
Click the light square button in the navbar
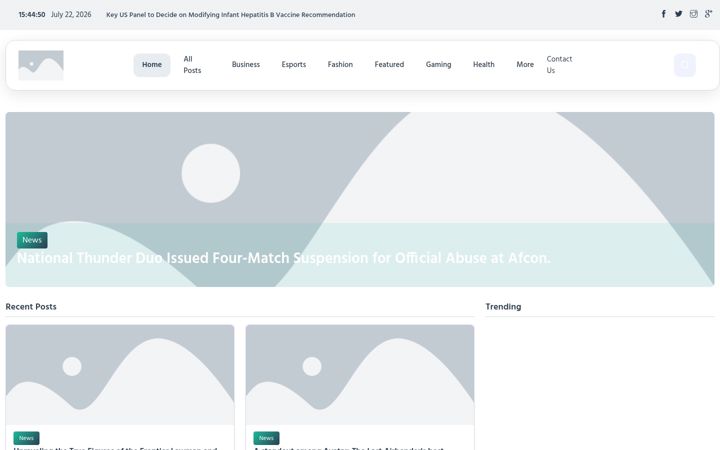685,65
